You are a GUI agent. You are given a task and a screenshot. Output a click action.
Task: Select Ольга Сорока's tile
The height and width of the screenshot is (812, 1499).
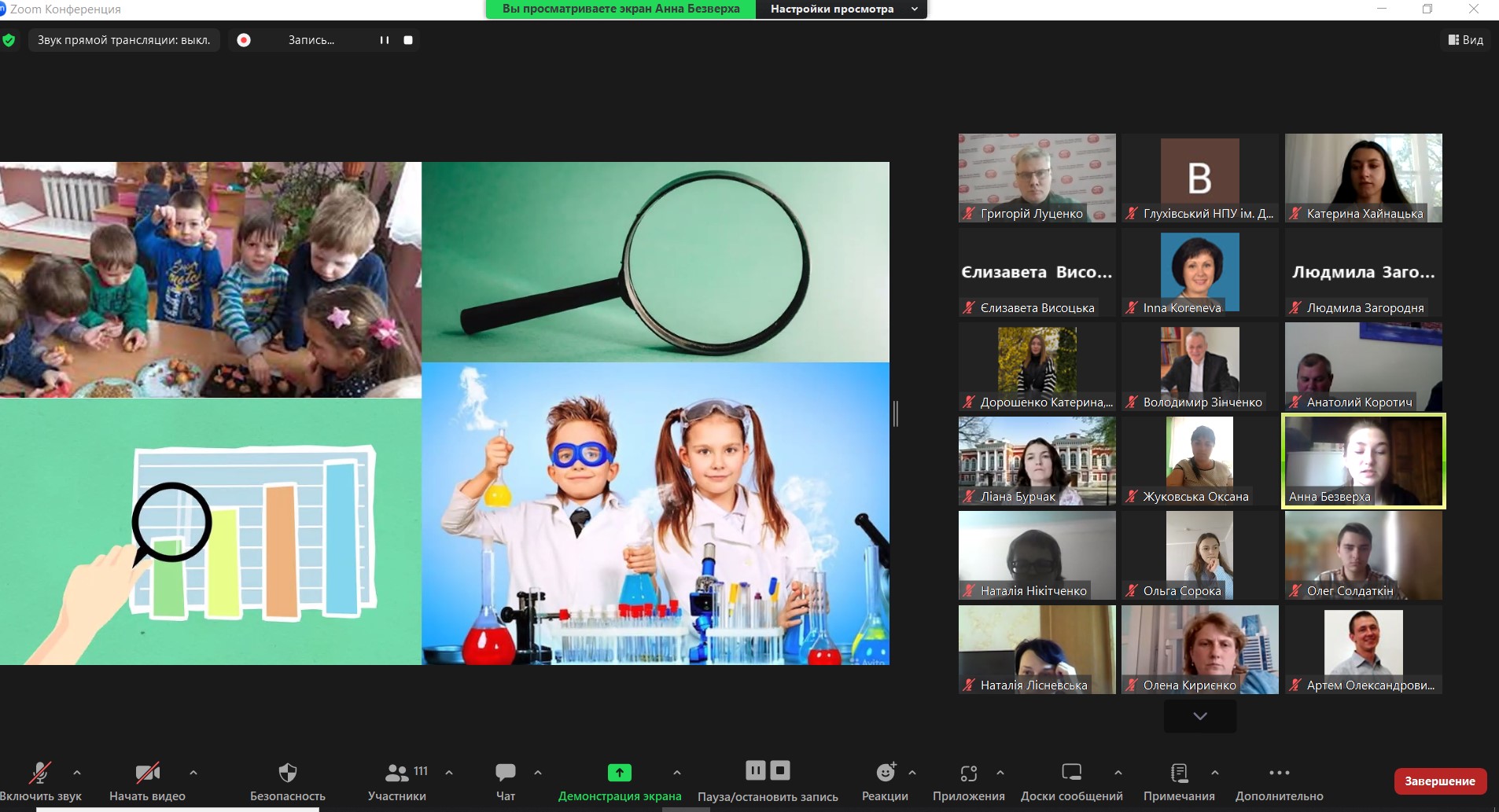[1200, 555]
